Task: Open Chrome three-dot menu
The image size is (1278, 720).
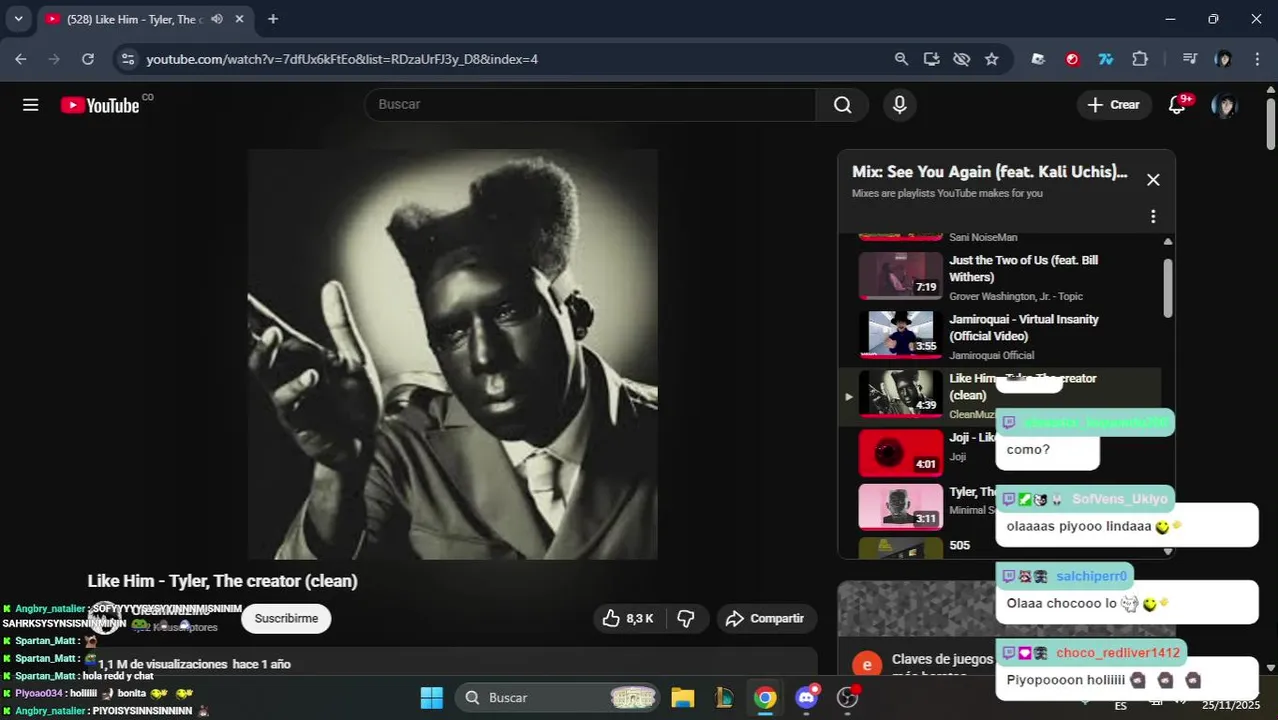Action: click(1257, 59)
